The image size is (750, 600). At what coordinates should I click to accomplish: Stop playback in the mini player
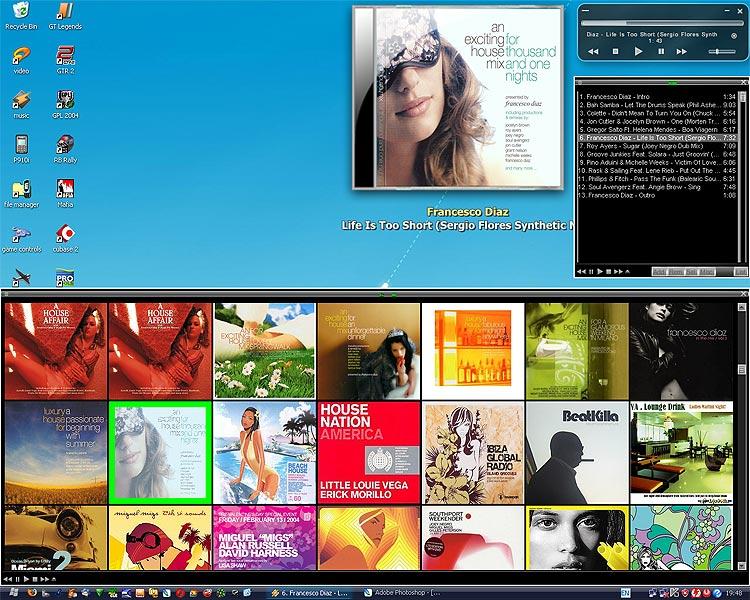point(616,52)
